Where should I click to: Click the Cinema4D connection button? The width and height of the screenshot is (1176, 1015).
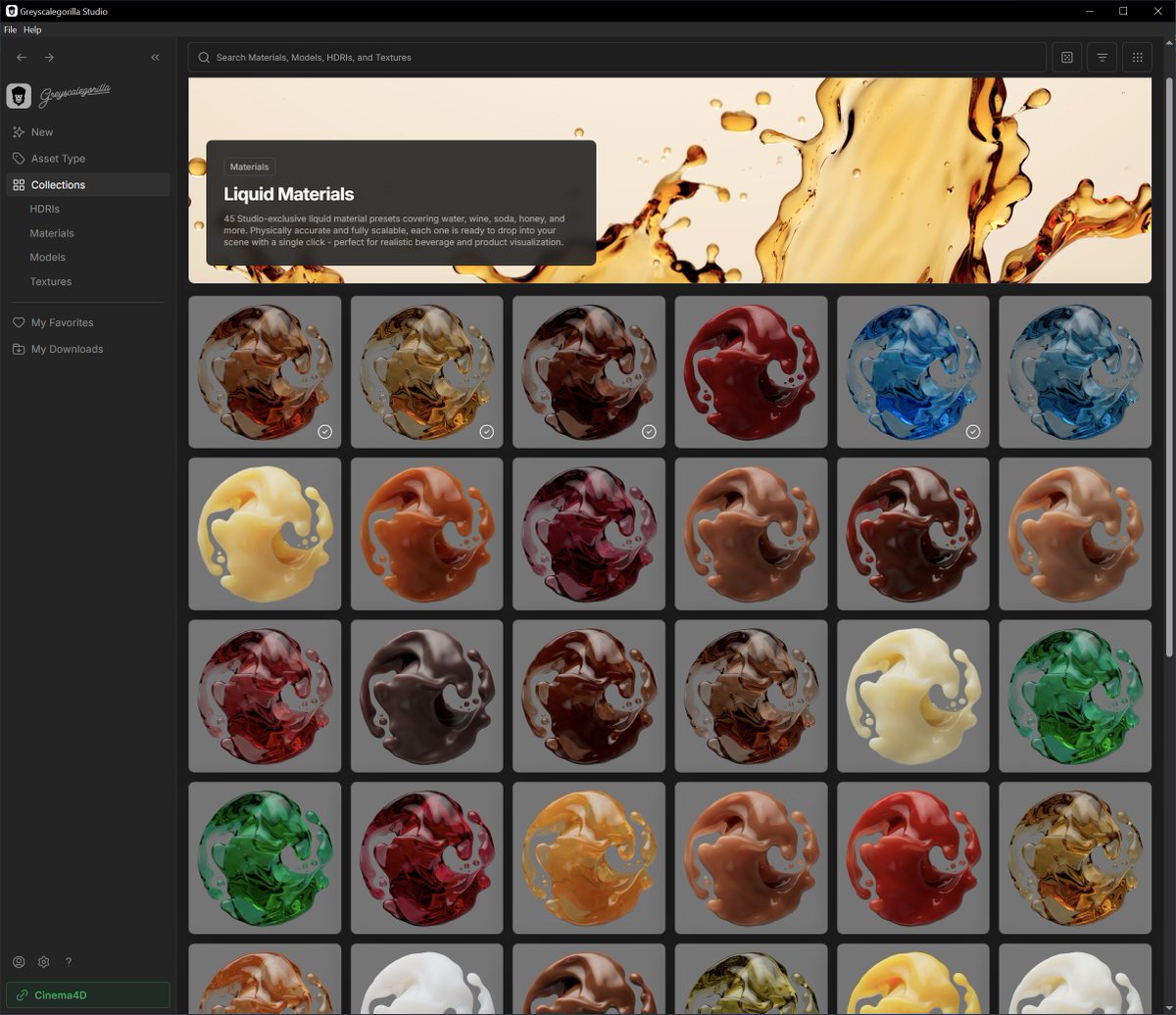(88, 995)
